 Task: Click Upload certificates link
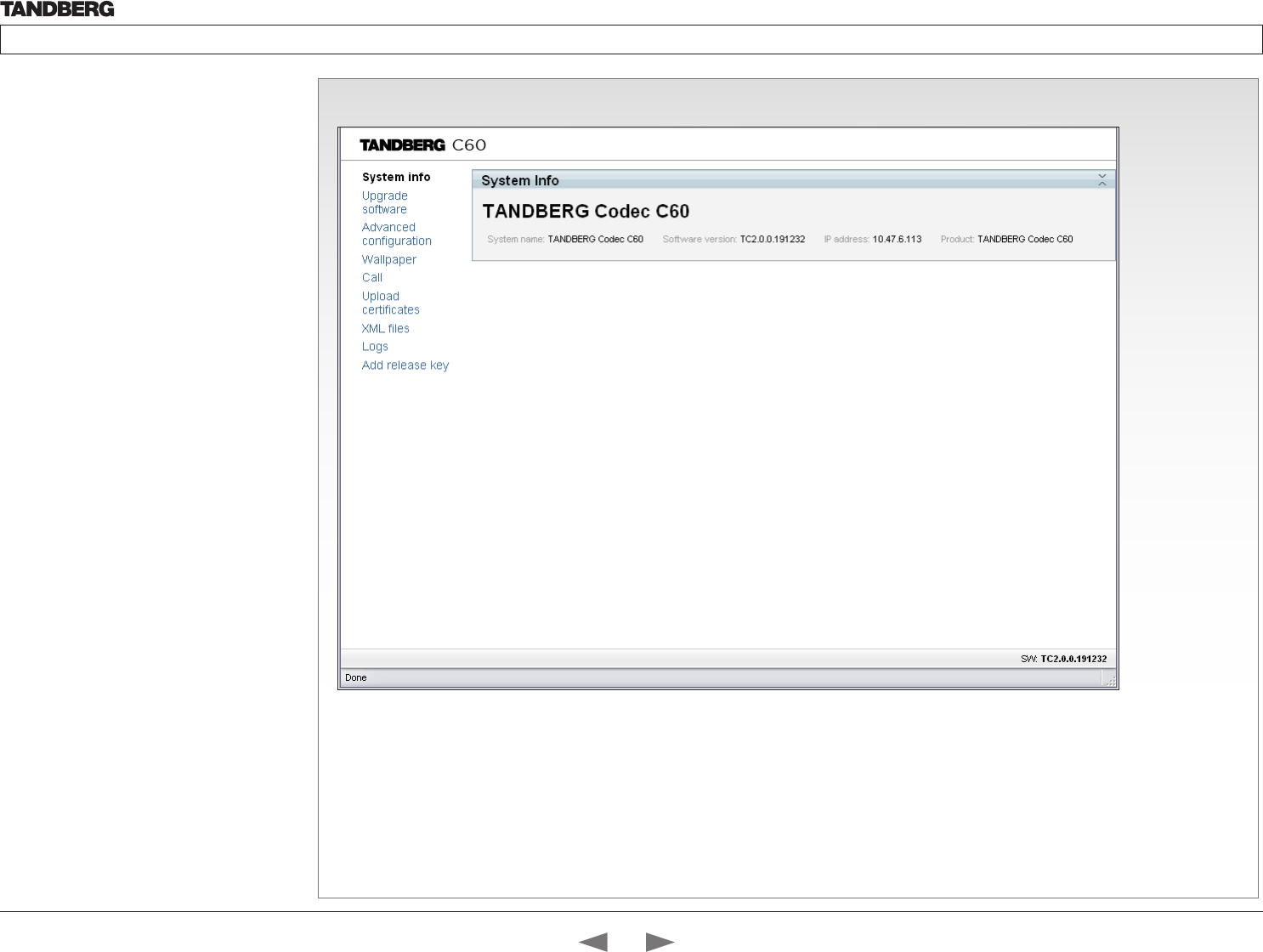coord(391,303)
